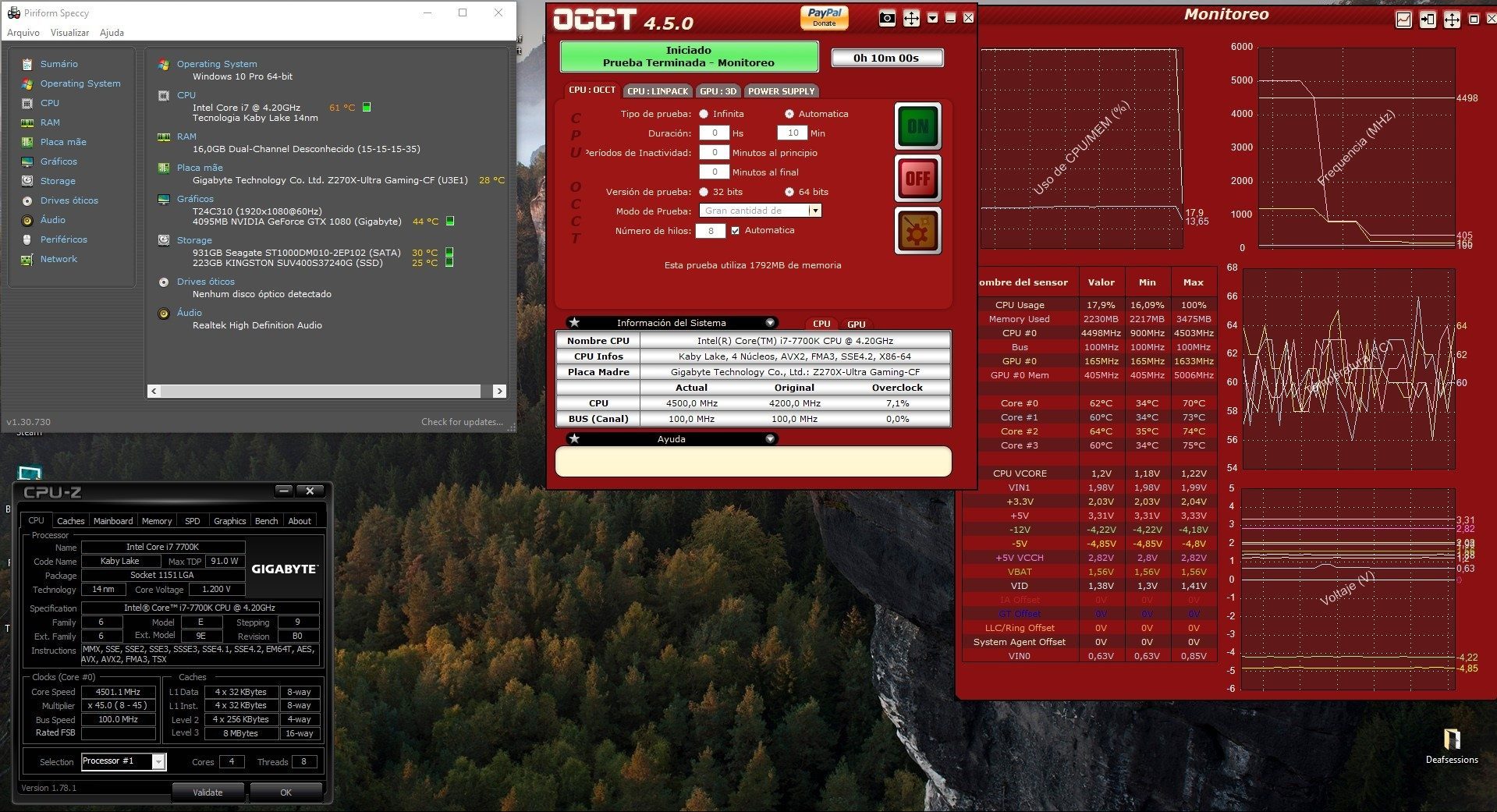Open the OCCT title bar dropdown arrow

coord(932,18)
